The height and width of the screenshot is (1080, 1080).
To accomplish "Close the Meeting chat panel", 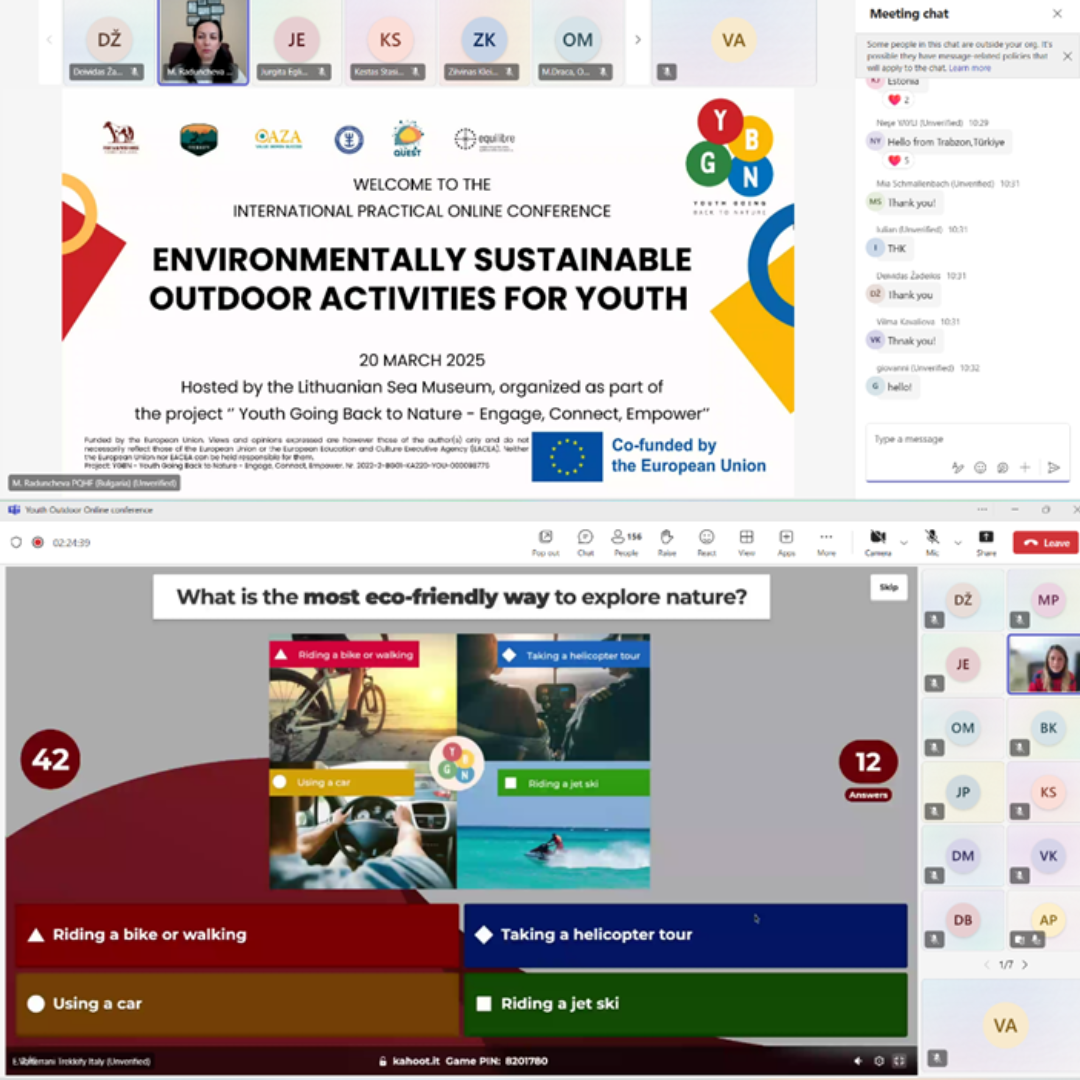I will click(x=1057, y=14).
